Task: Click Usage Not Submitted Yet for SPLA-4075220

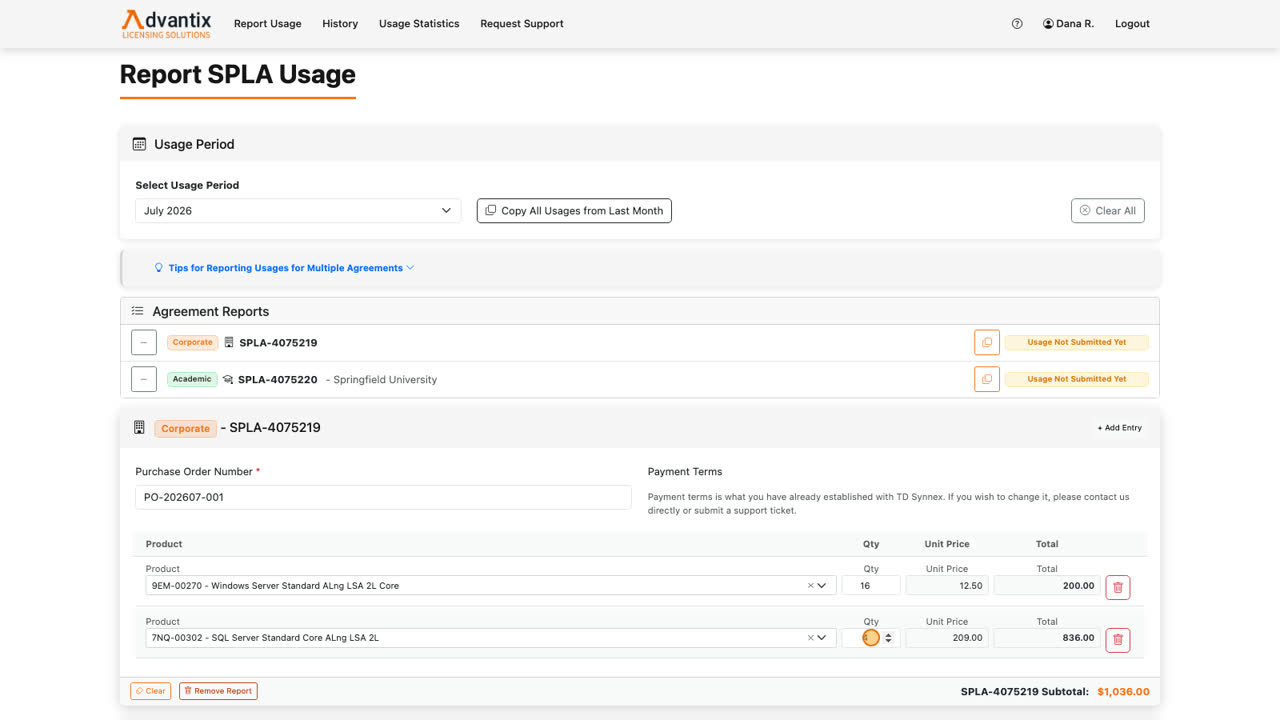Action: 1076,379
